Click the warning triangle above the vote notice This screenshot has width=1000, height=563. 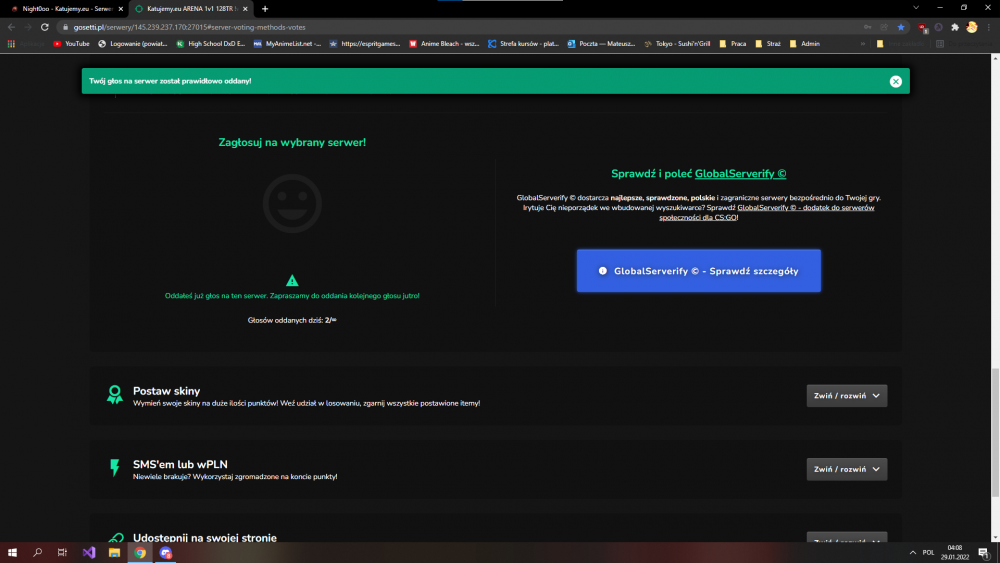(x=292, y=281)
